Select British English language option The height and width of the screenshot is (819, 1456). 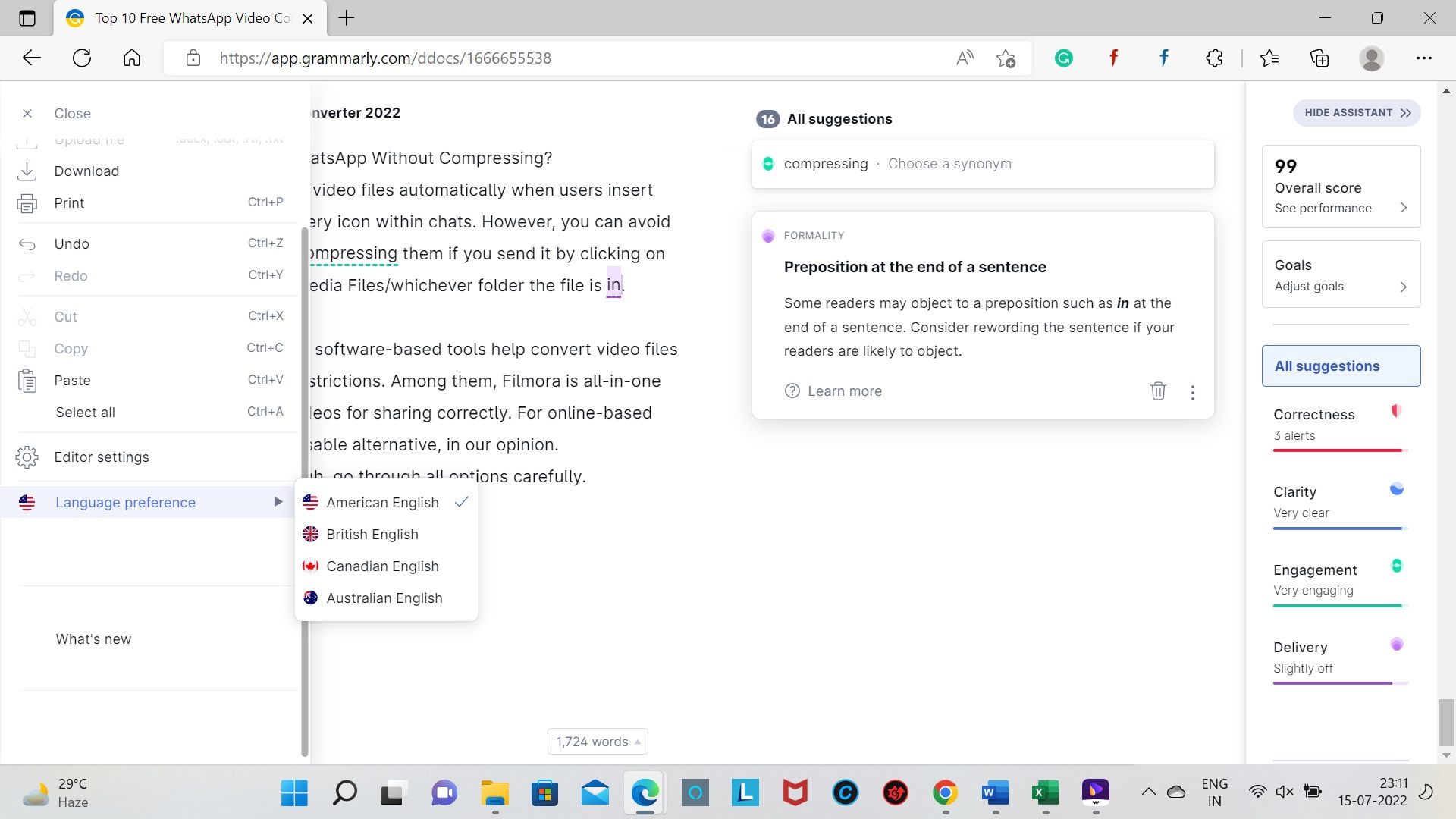(x=372, y=534)
